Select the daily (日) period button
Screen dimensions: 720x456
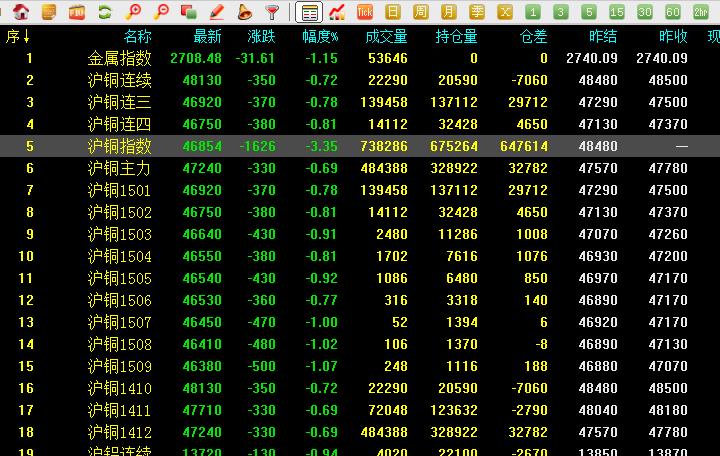(x=393, y=12)
